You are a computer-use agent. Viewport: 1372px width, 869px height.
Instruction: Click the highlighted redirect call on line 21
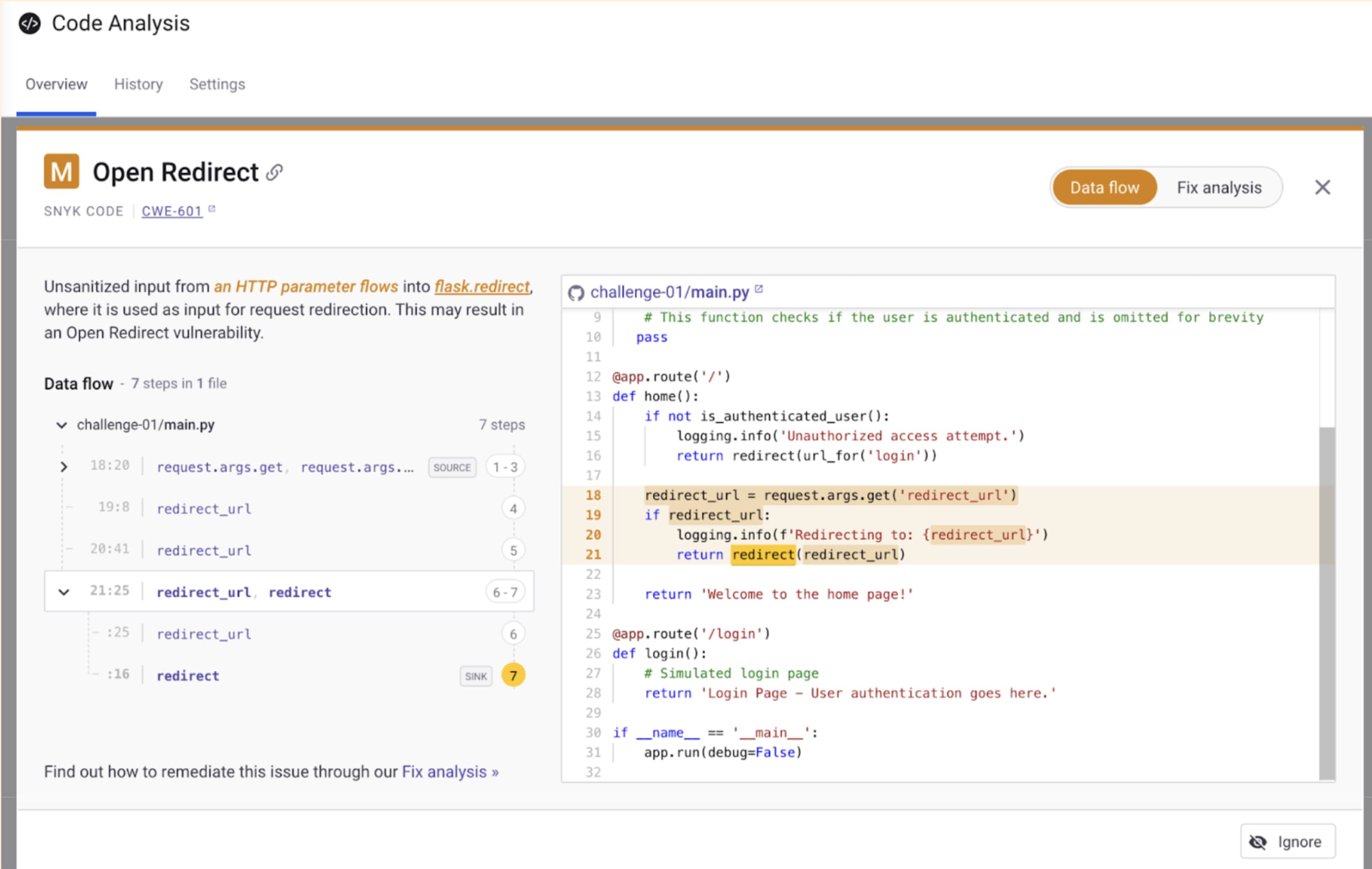[x=763, y=555]
